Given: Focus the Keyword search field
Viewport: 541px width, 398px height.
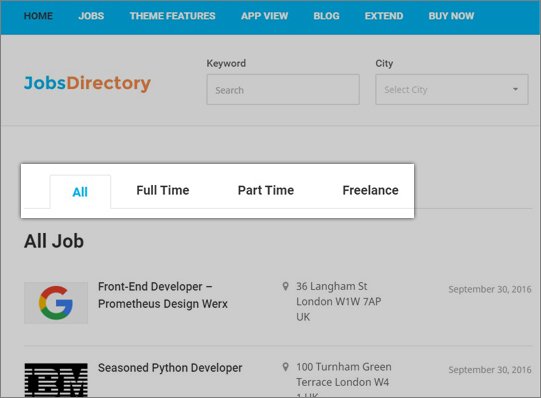Looking at the screenshot, I should [283, 89].
